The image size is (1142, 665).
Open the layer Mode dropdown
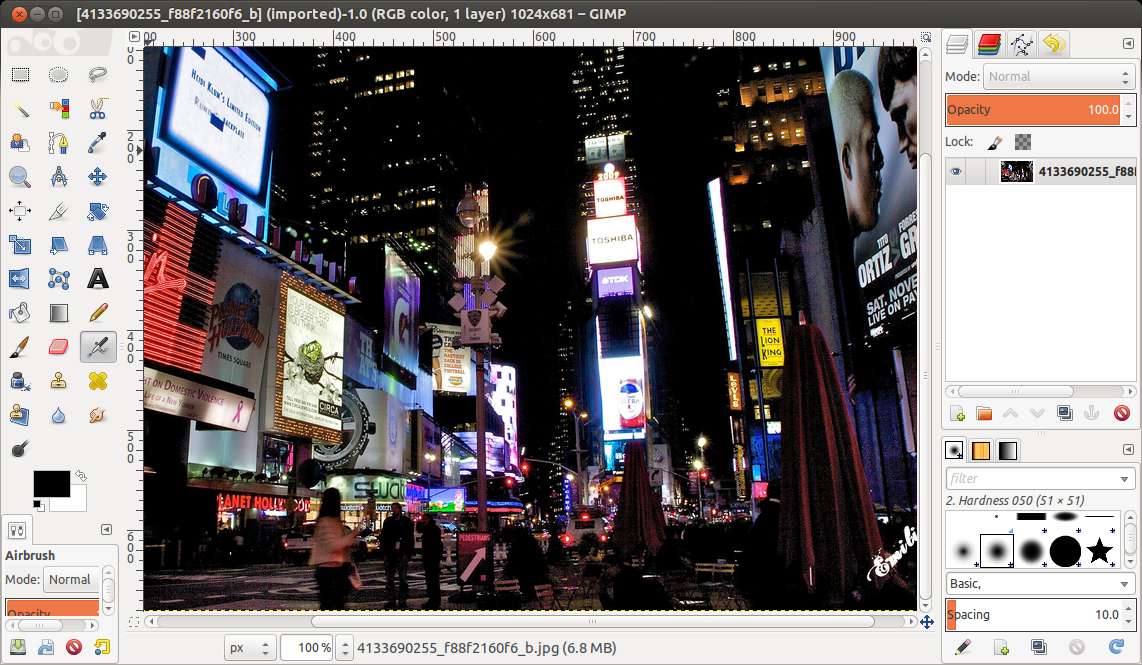click(x=1058, y=76)
